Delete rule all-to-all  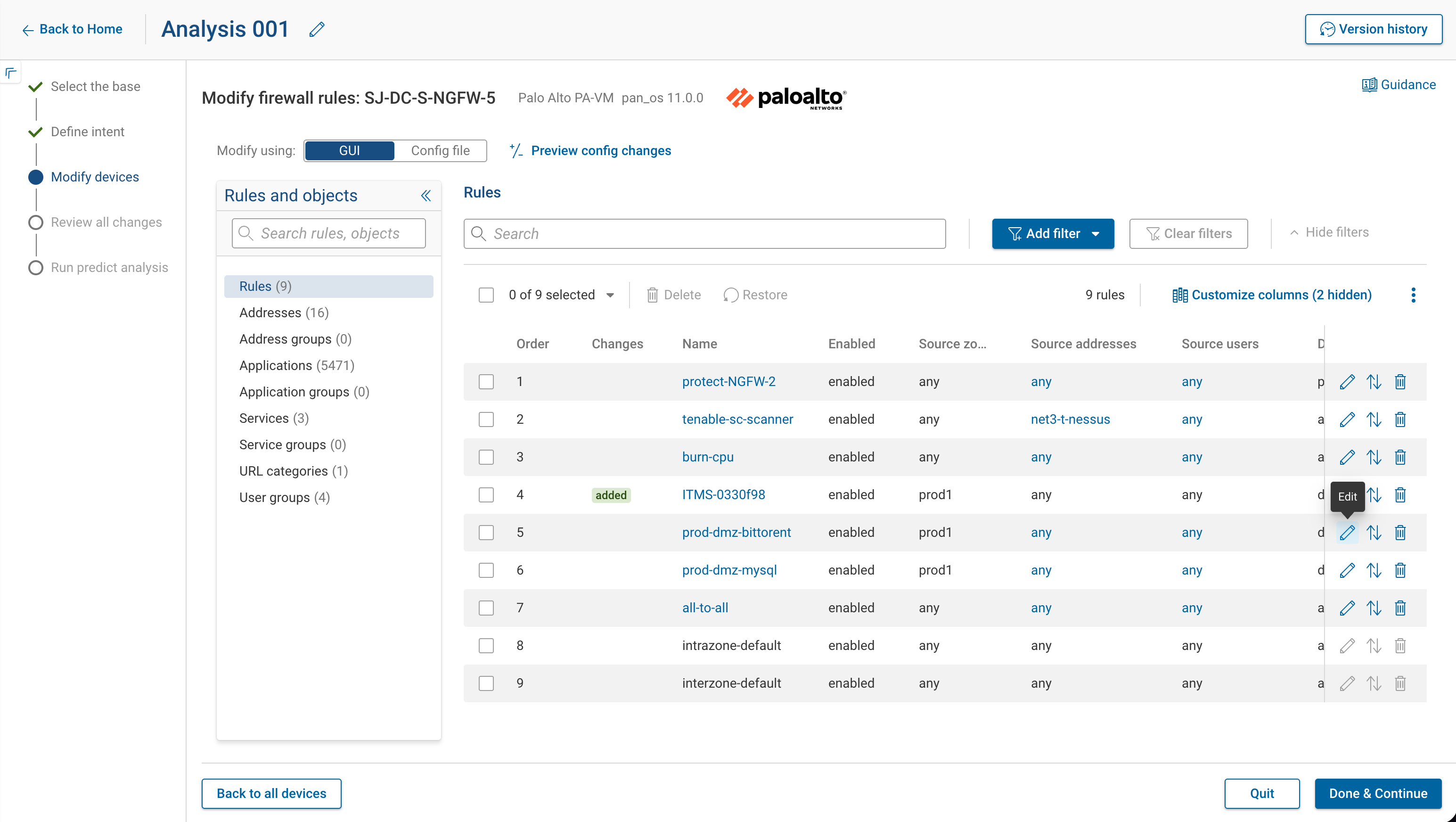click(x=1400, y=608)
